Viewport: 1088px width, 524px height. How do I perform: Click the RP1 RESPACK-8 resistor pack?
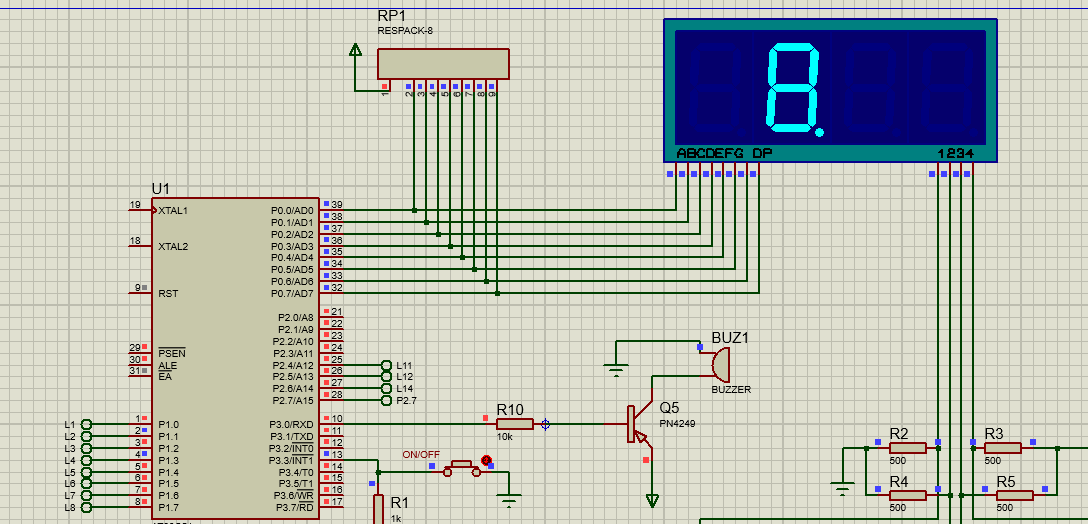(x=443, y=64)
